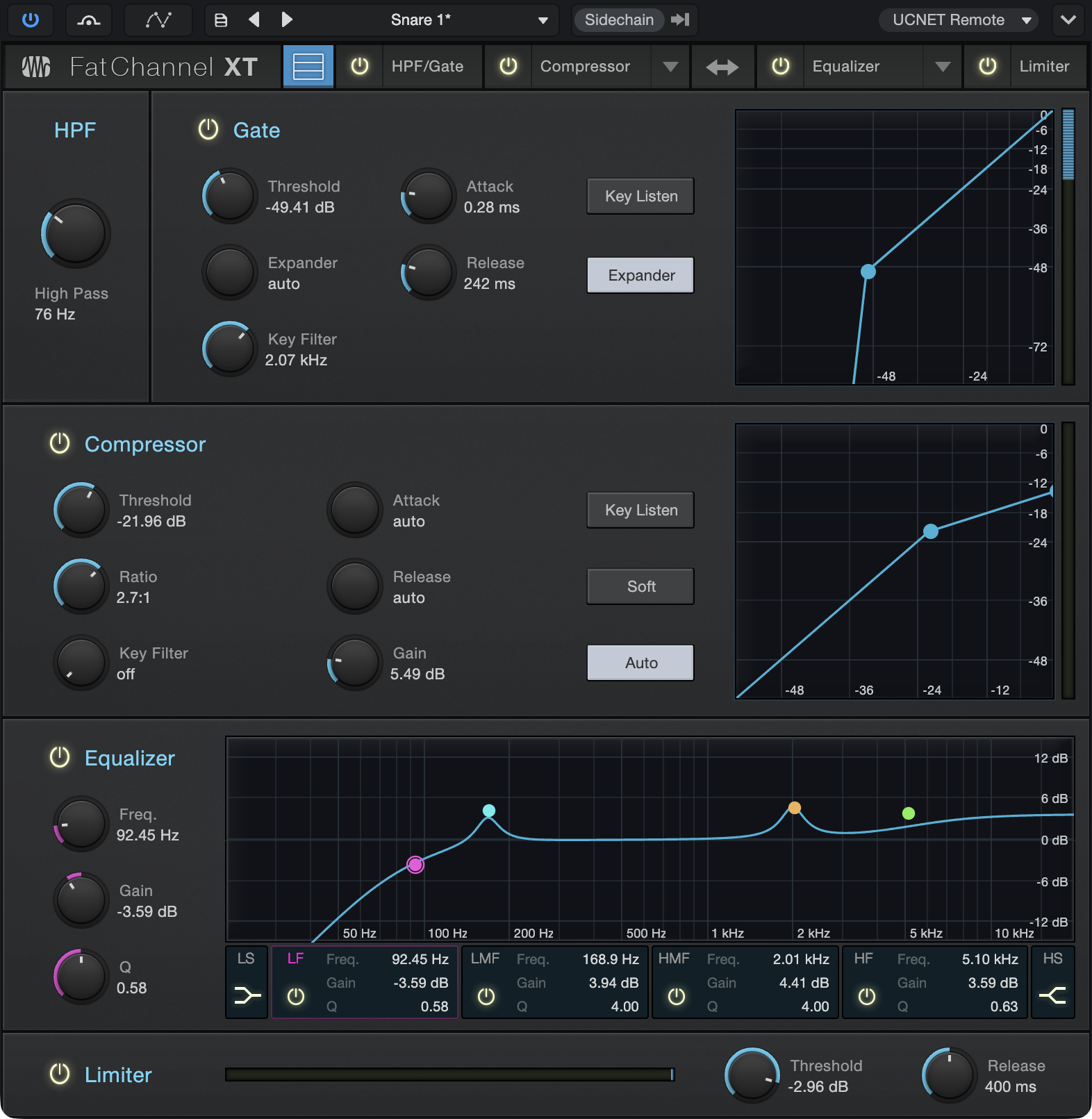Click the automation curve icon in header
1092x1119 pixels.
[x=88, y=19]
